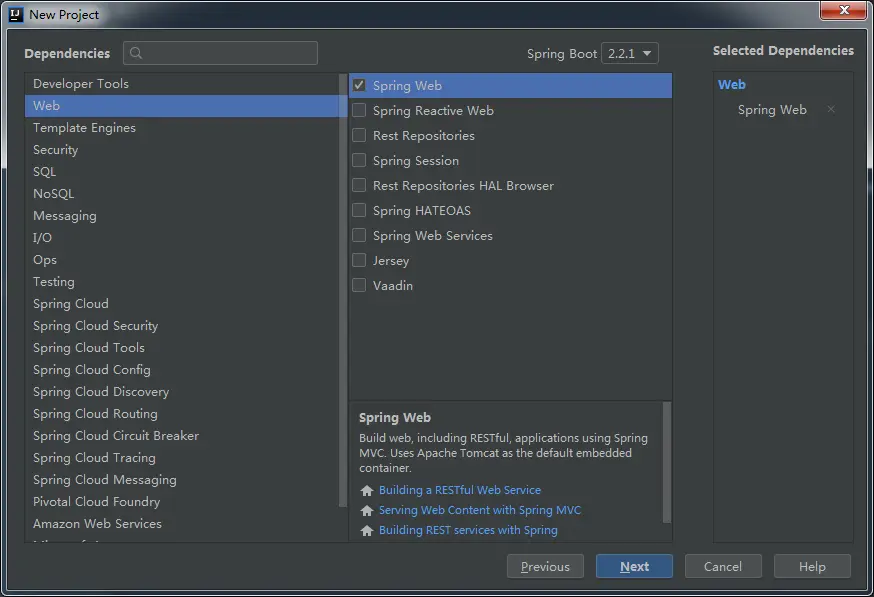Click the Previous button
Image resolution: width=874 pixels, height=597 pixels.
tap(545, 566)
